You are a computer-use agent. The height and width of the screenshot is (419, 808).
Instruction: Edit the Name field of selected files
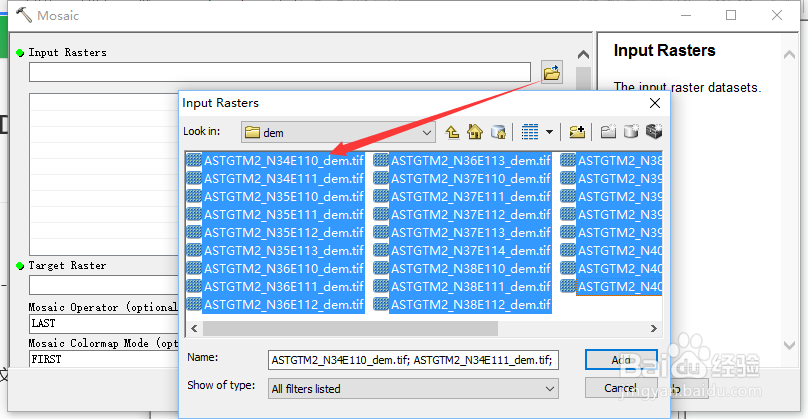click(413, 360)
